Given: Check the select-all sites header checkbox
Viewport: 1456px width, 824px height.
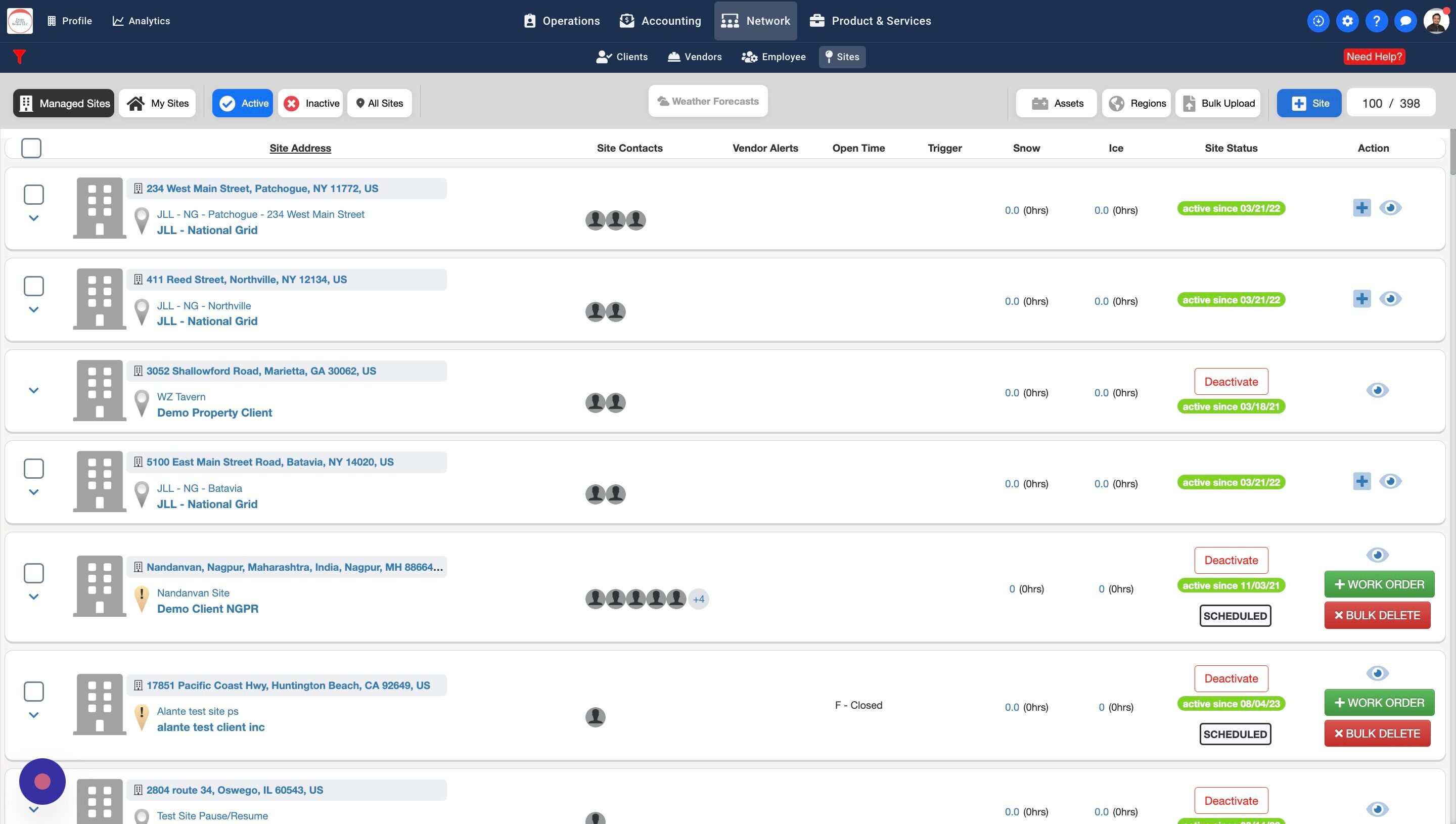Looking at the screenshot, I should tap(31, 148).
